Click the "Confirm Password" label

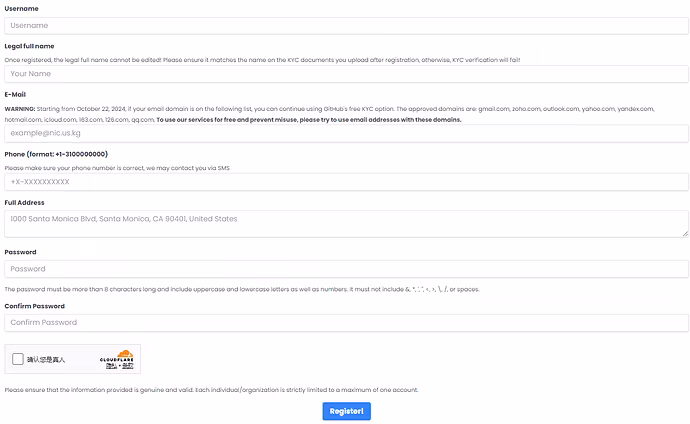click(x=34, y=306)
